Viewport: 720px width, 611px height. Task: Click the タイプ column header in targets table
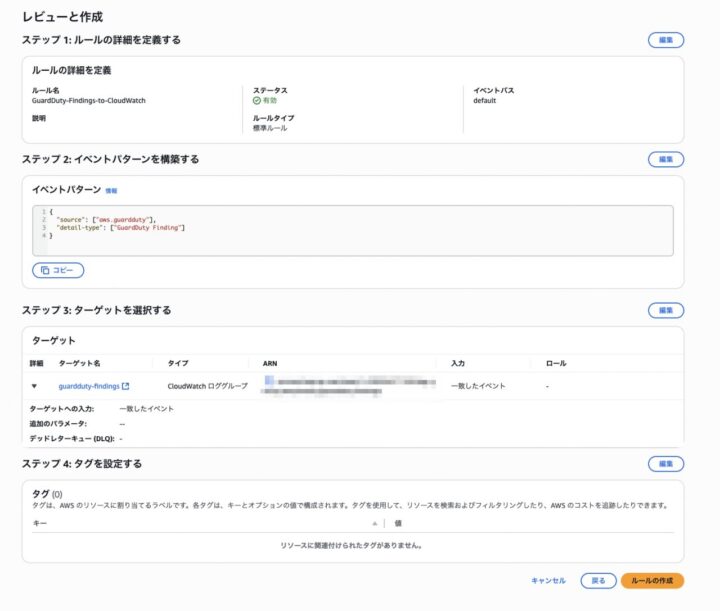pos(178,363)
